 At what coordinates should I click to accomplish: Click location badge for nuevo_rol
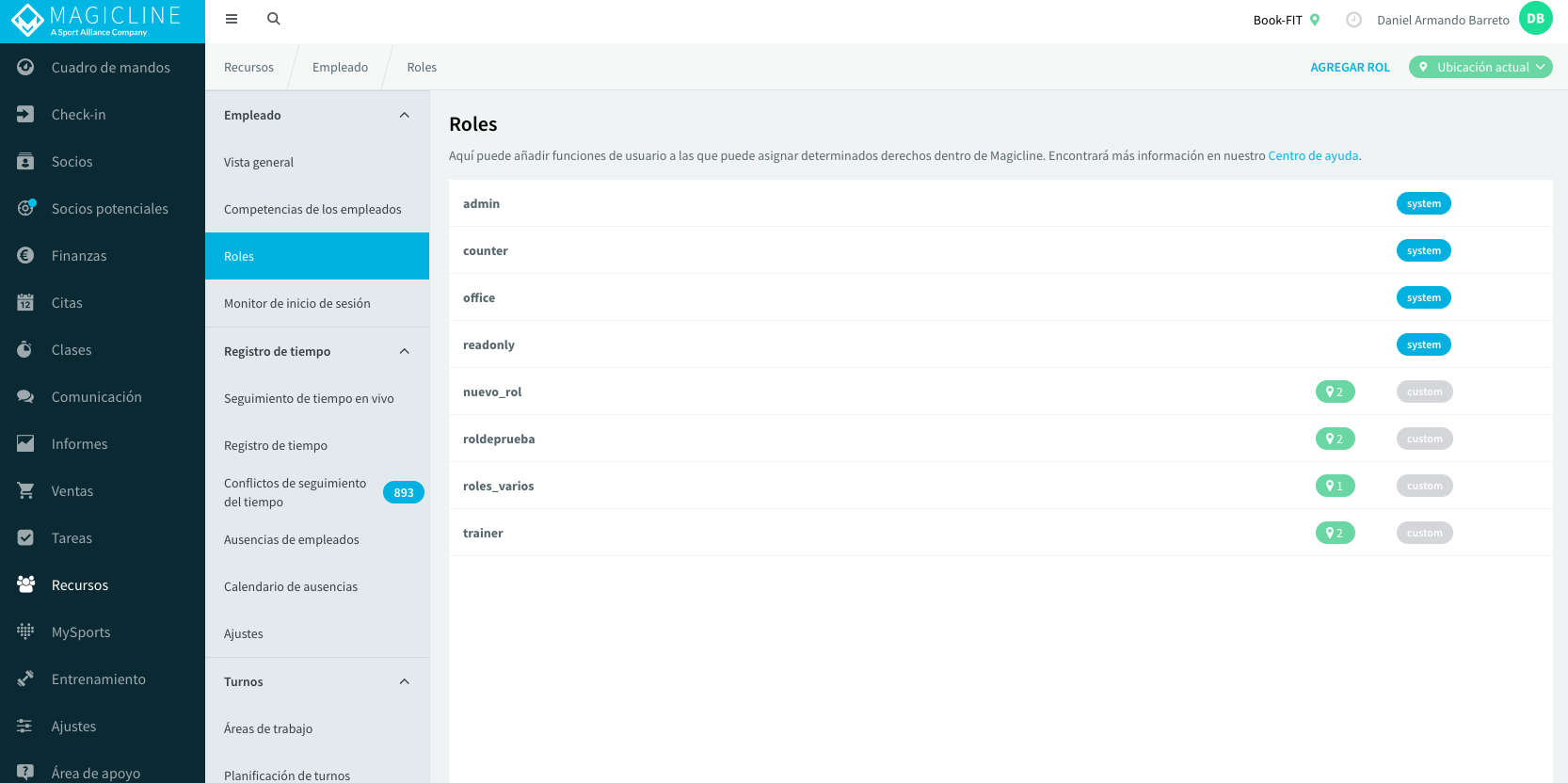[x=1335, y=391]
